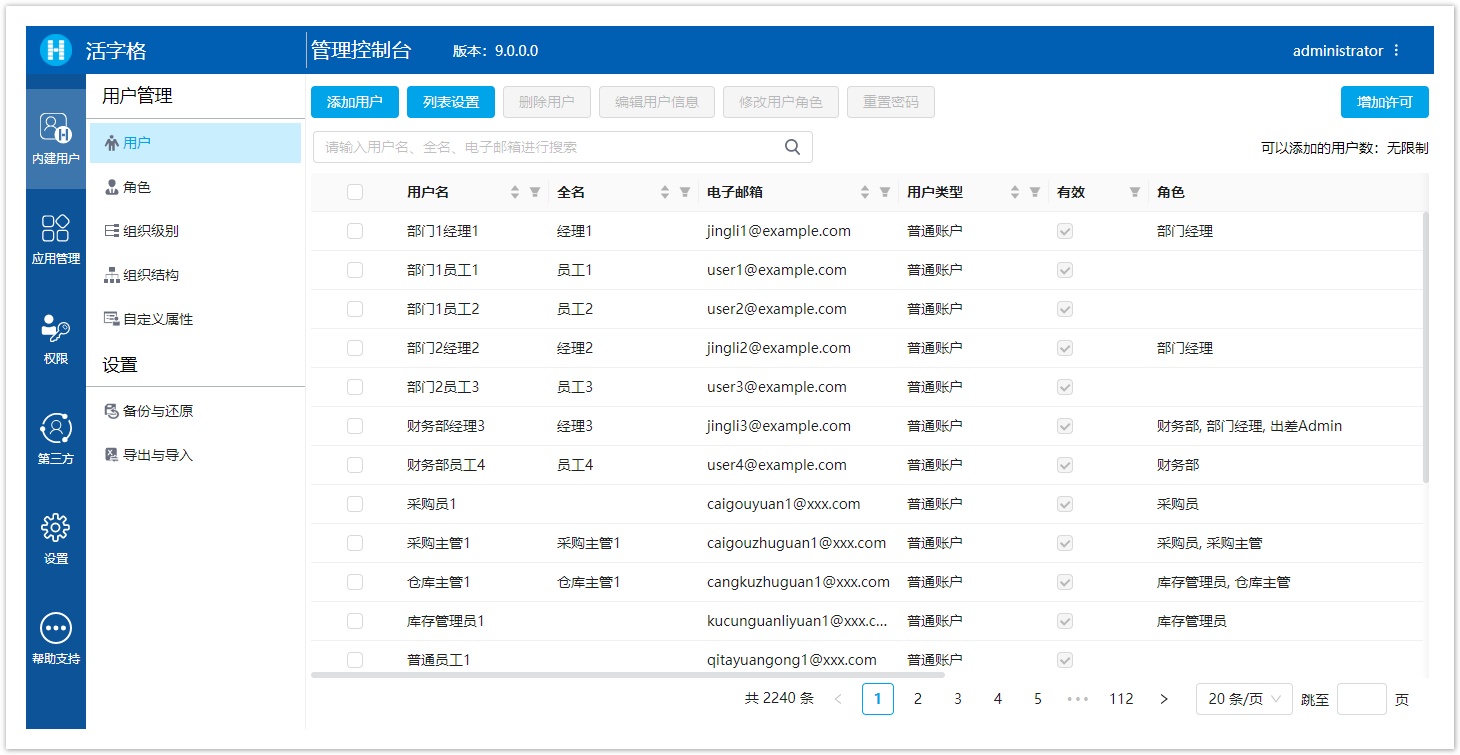Click the 有效 checkbox for 财务部员工4

pyautogui.click(x=1065, y=465)
